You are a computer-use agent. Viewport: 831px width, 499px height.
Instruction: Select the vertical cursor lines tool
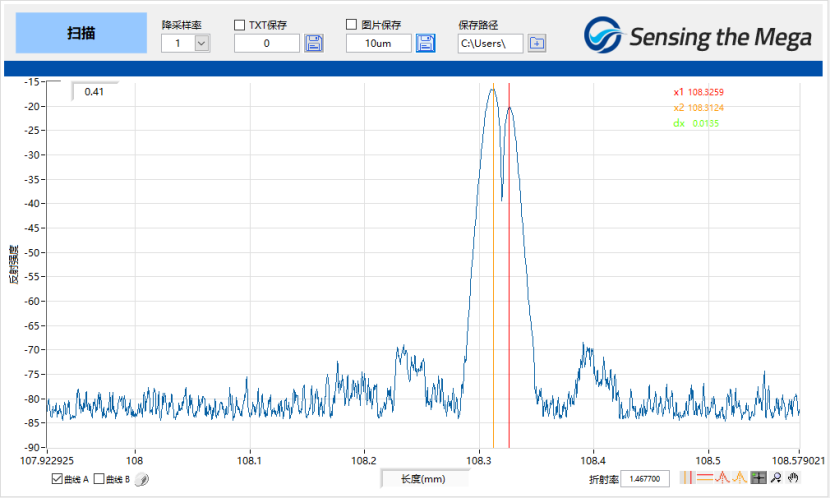click(x=687, y=478)
